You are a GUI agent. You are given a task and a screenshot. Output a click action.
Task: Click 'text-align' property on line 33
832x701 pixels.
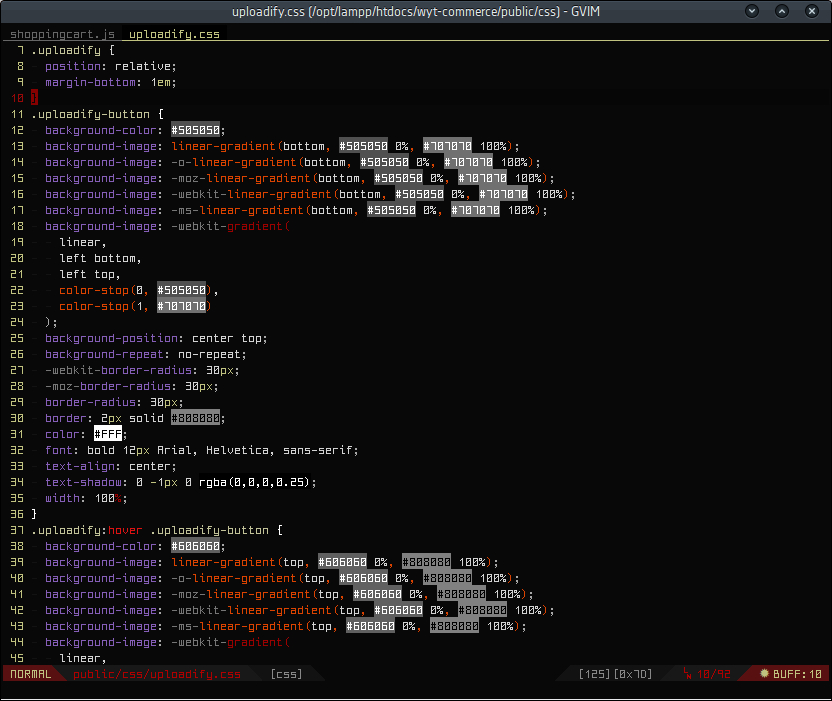(x=80, y=466)
